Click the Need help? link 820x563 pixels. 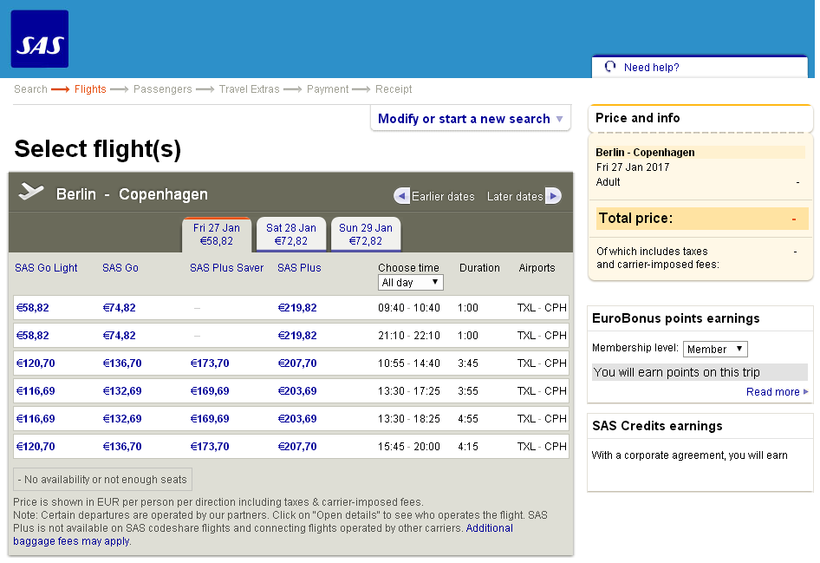point(651,67)
